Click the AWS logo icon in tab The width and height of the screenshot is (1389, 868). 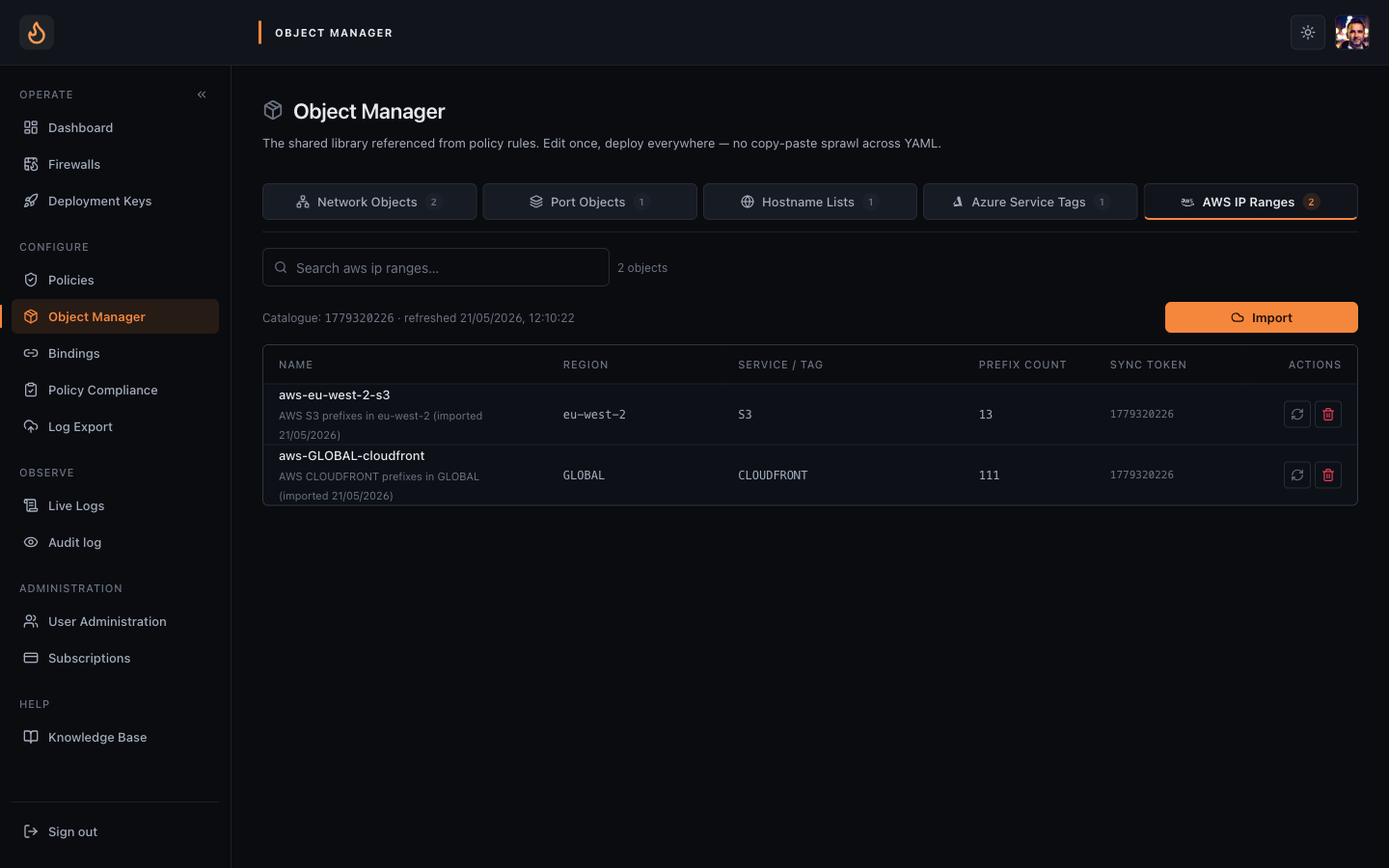pyautogui.click(x=1187, y=202)
